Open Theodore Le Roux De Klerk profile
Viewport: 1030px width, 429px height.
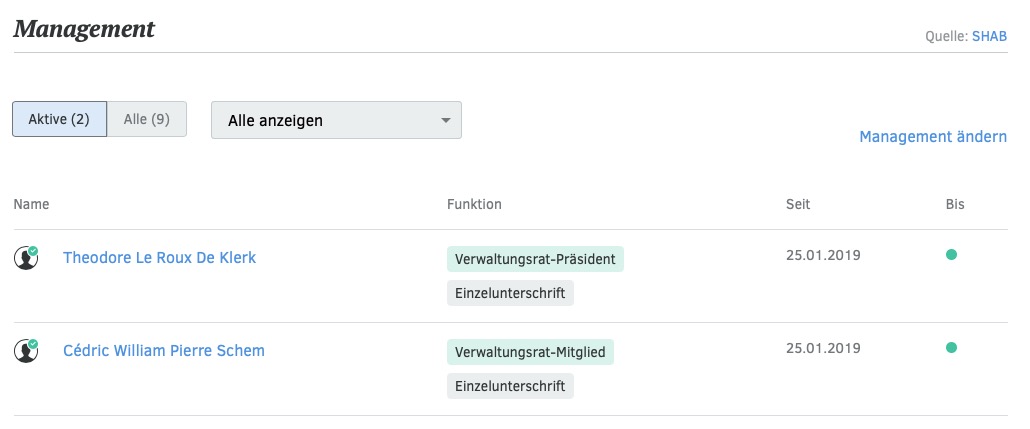[159, 258]
